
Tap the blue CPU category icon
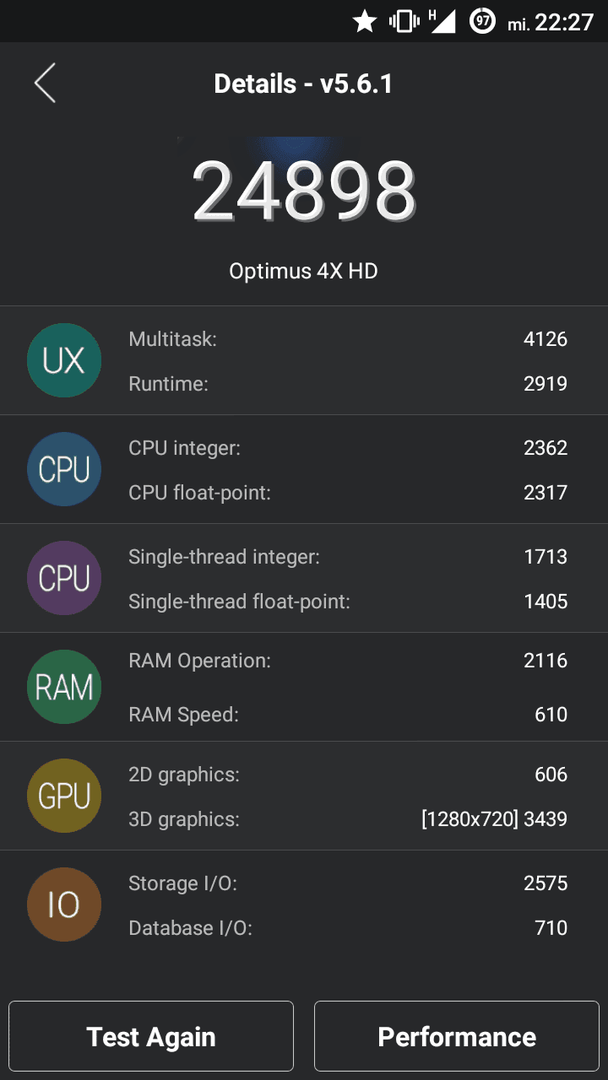tap(64, 469)
